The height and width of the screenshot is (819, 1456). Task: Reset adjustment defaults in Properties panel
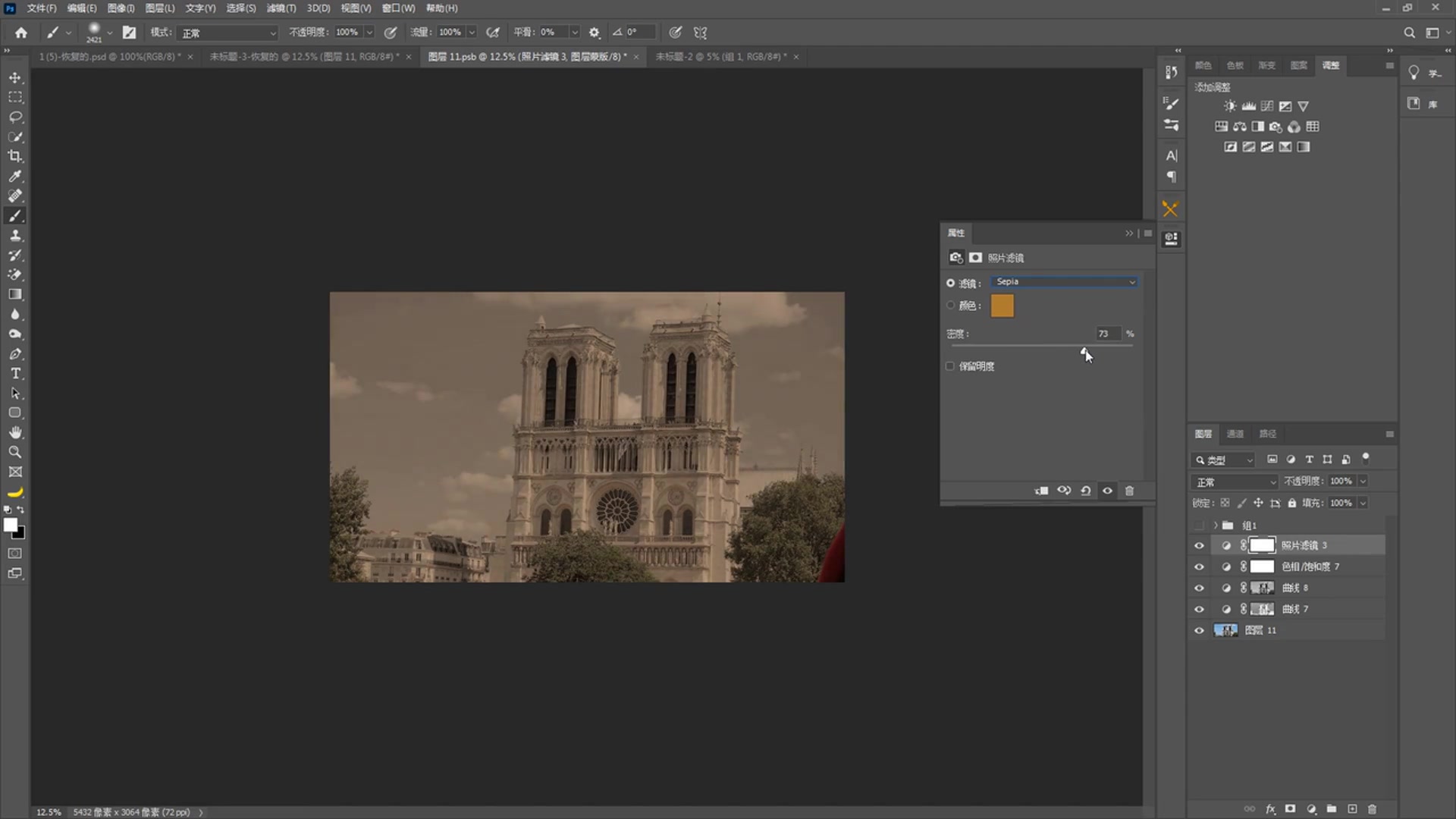(x=1086, y=491)
